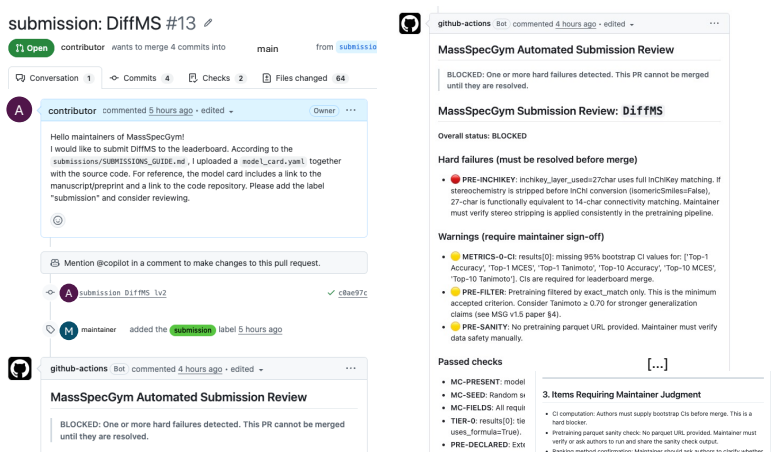The height and width of the screenshot is (458, 777).
Task: Click the 'submissio' source branch link
Action: pos(357,47)
